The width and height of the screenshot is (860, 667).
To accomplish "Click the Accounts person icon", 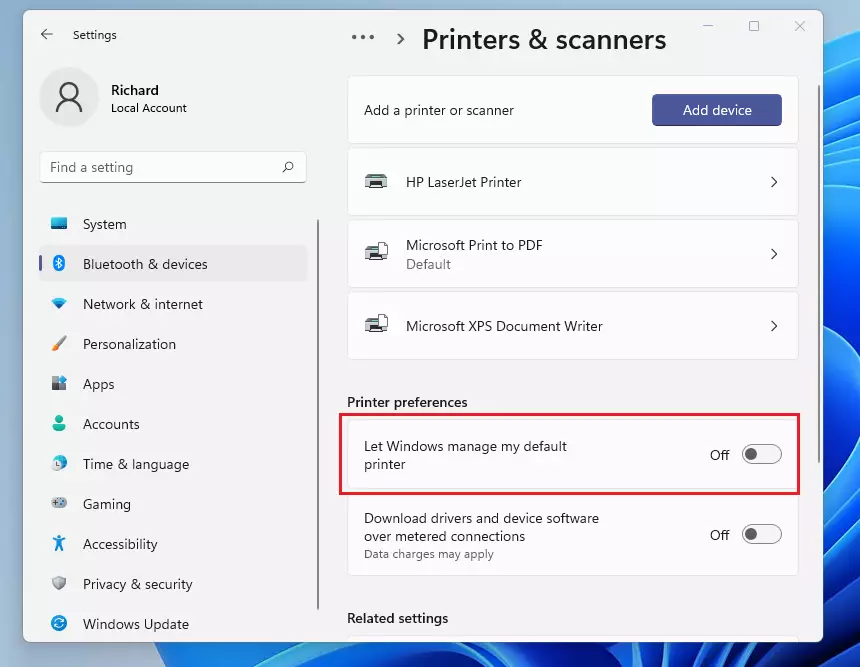I will coord(59,423).
